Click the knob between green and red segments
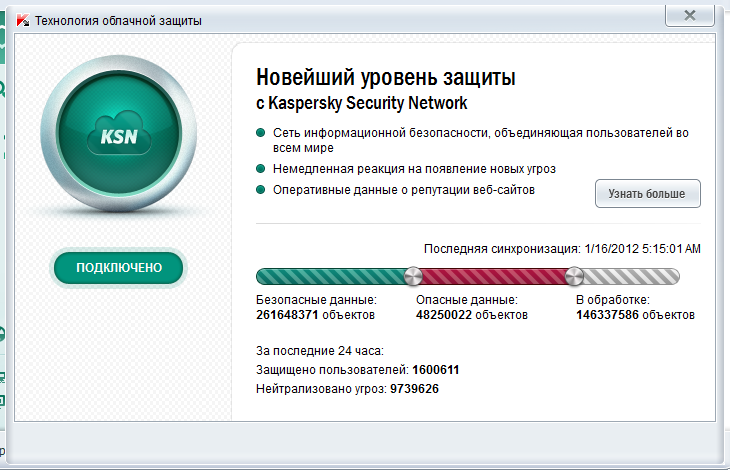Screen dimensions: 730x470 tap(413, 276)
